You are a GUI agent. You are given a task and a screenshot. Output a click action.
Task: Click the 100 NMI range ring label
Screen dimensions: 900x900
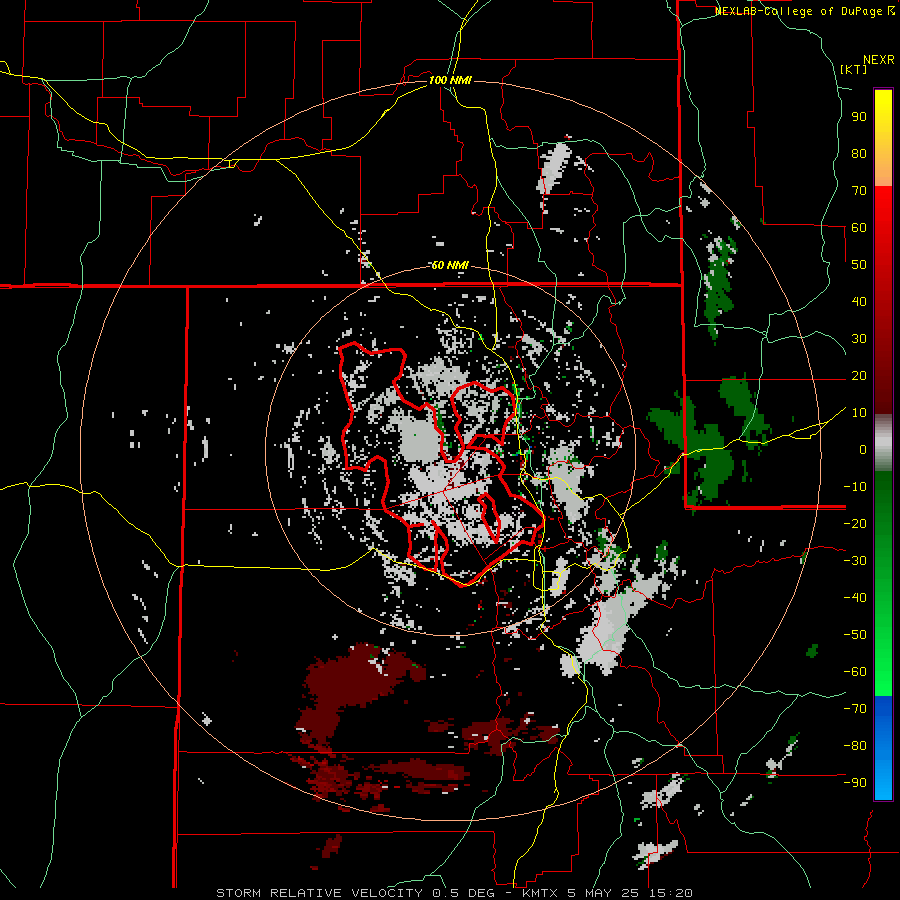450,80
